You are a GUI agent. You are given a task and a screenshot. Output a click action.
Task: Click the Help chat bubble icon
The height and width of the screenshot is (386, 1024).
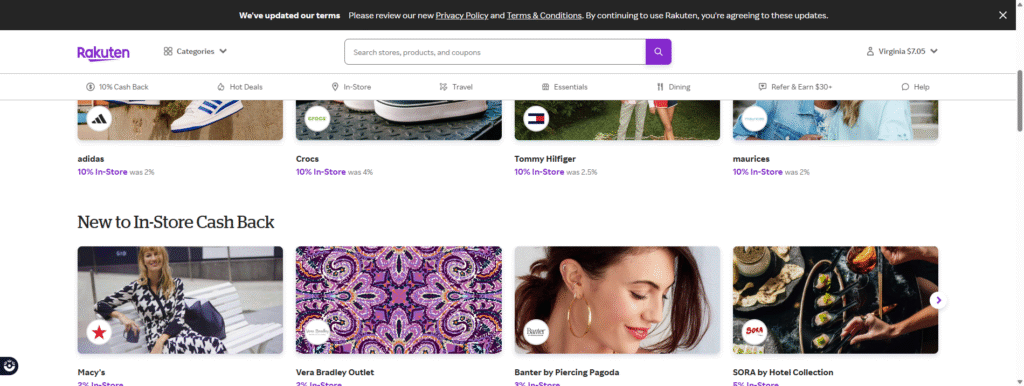[x=905, y=87]
